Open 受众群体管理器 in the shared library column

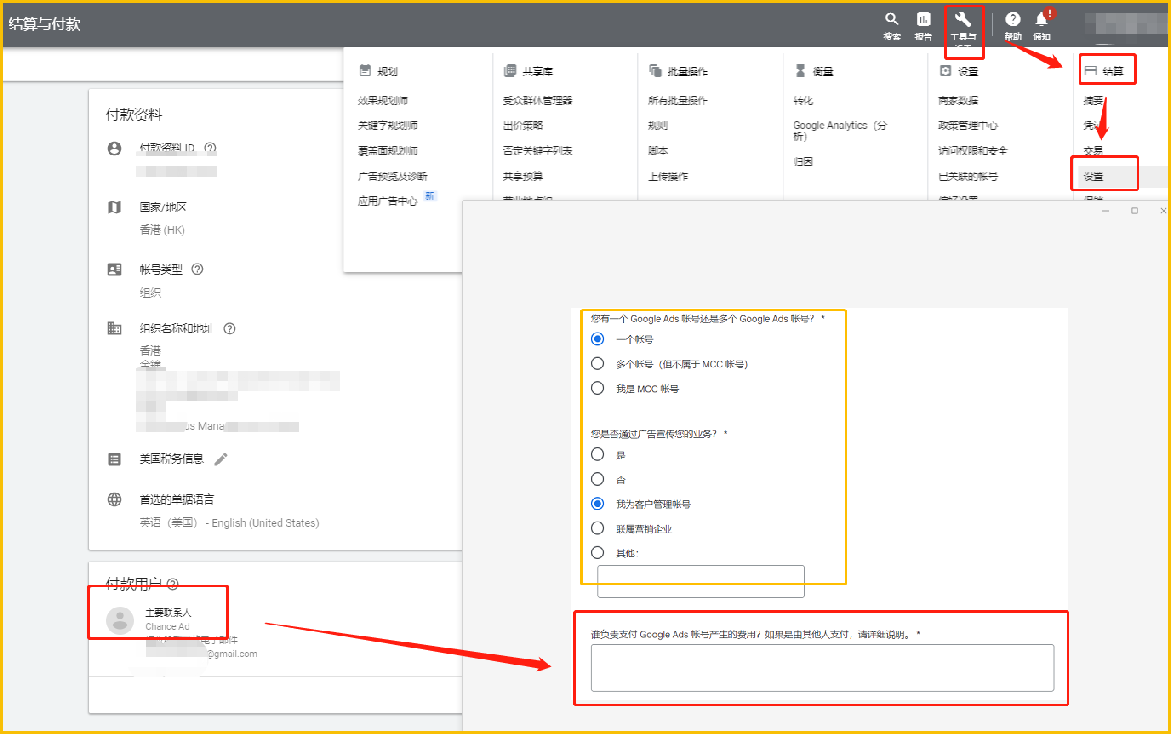pos(537,101)
